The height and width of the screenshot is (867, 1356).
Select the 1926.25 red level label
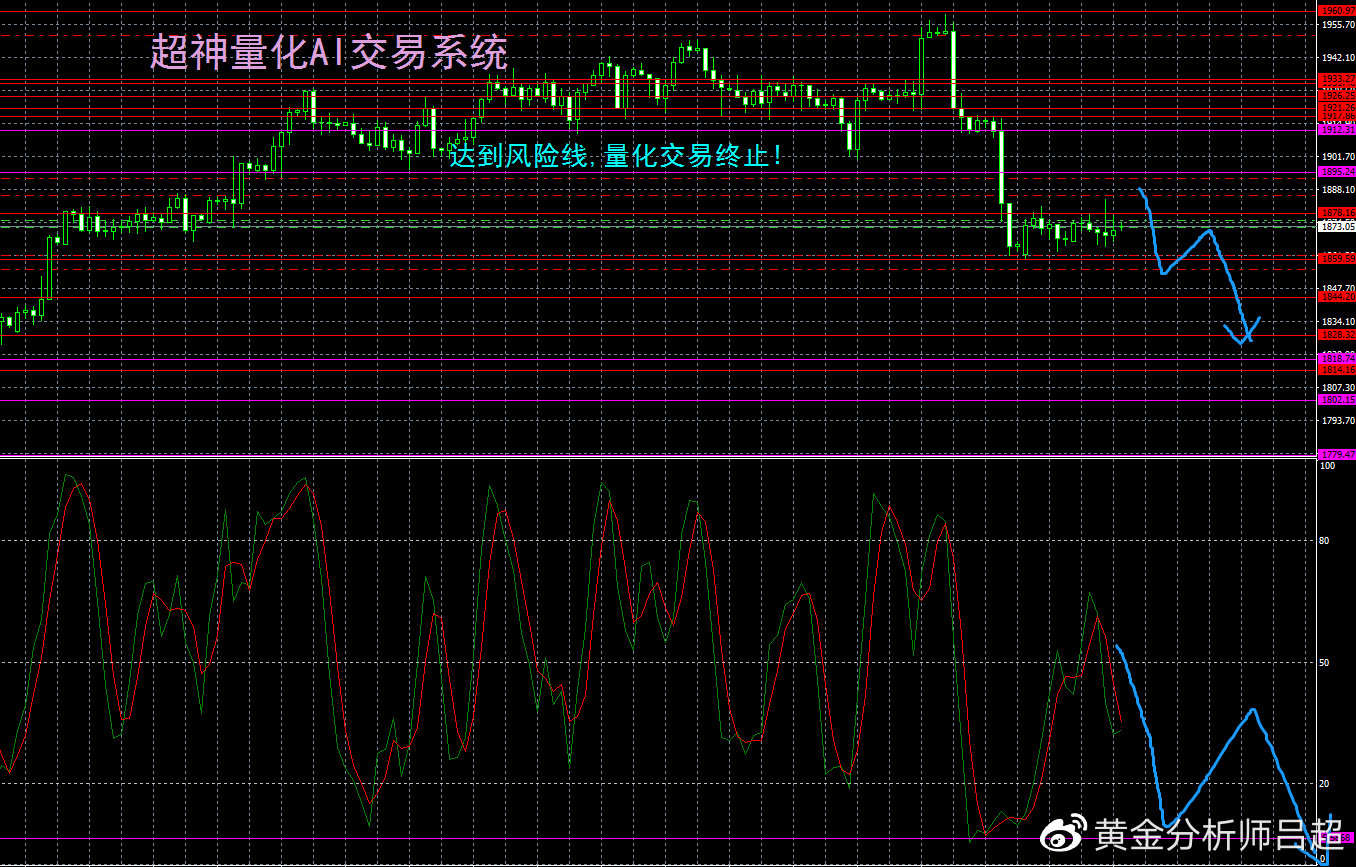[1337, 95]
